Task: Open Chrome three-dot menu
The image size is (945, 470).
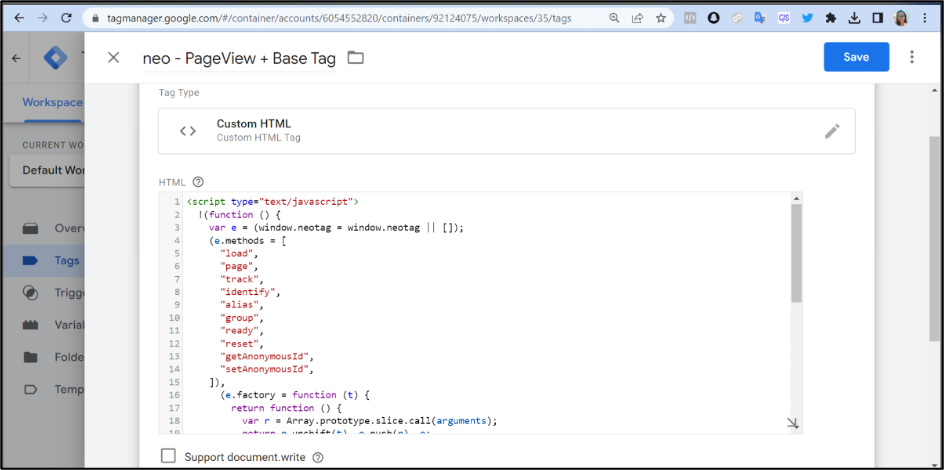Action: pyautogui.click(x=925, y=18)
